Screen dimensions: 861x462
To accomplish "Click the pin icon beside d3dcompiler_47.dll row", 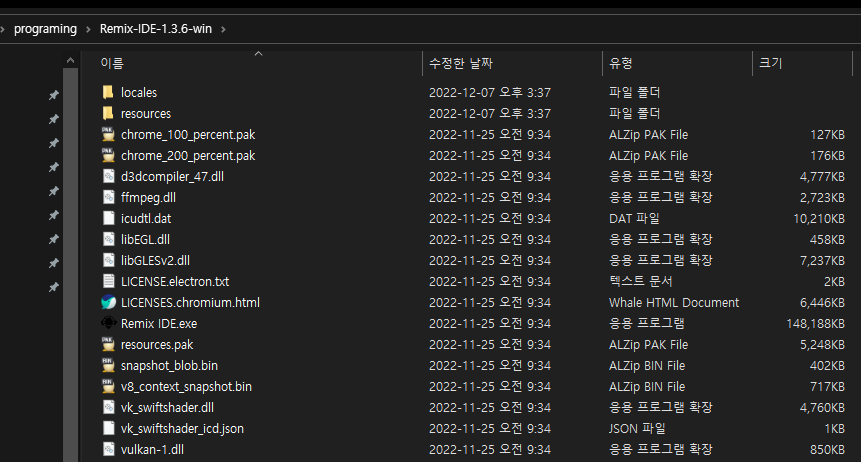I will [x=53, y=191].
